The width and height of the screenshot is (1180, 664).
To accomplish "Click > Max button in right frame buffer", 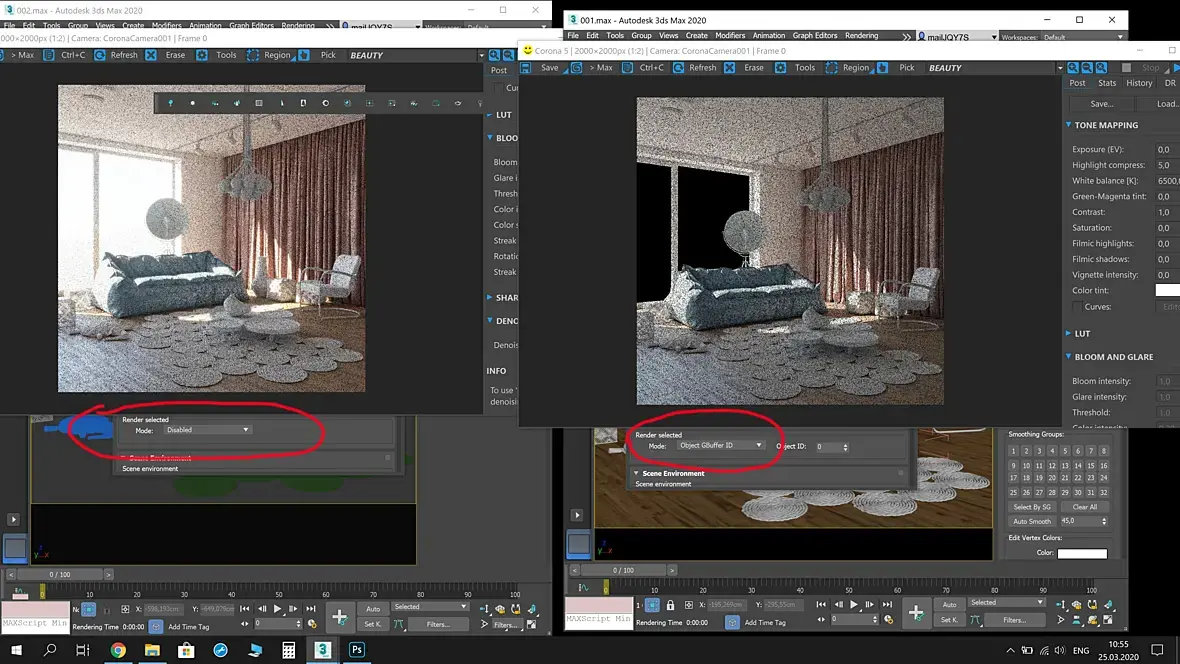I will pos(601,68).
